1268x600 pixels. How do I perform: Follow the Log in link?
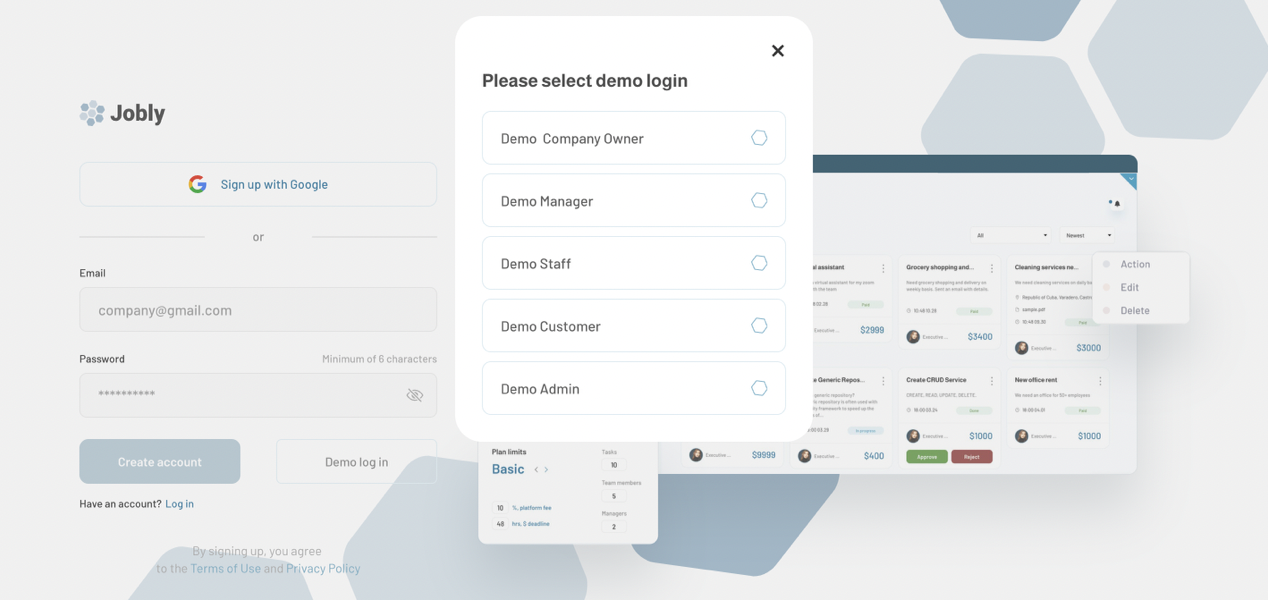click(x=180, y=503)
